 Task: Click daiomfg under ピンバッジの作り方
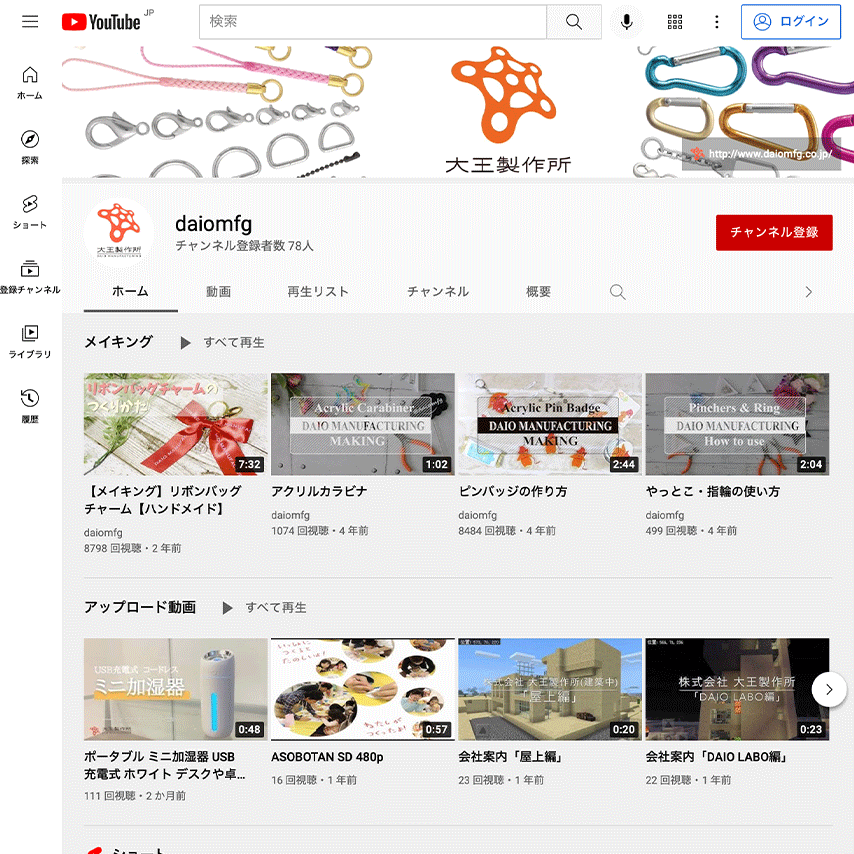point(478,515)
